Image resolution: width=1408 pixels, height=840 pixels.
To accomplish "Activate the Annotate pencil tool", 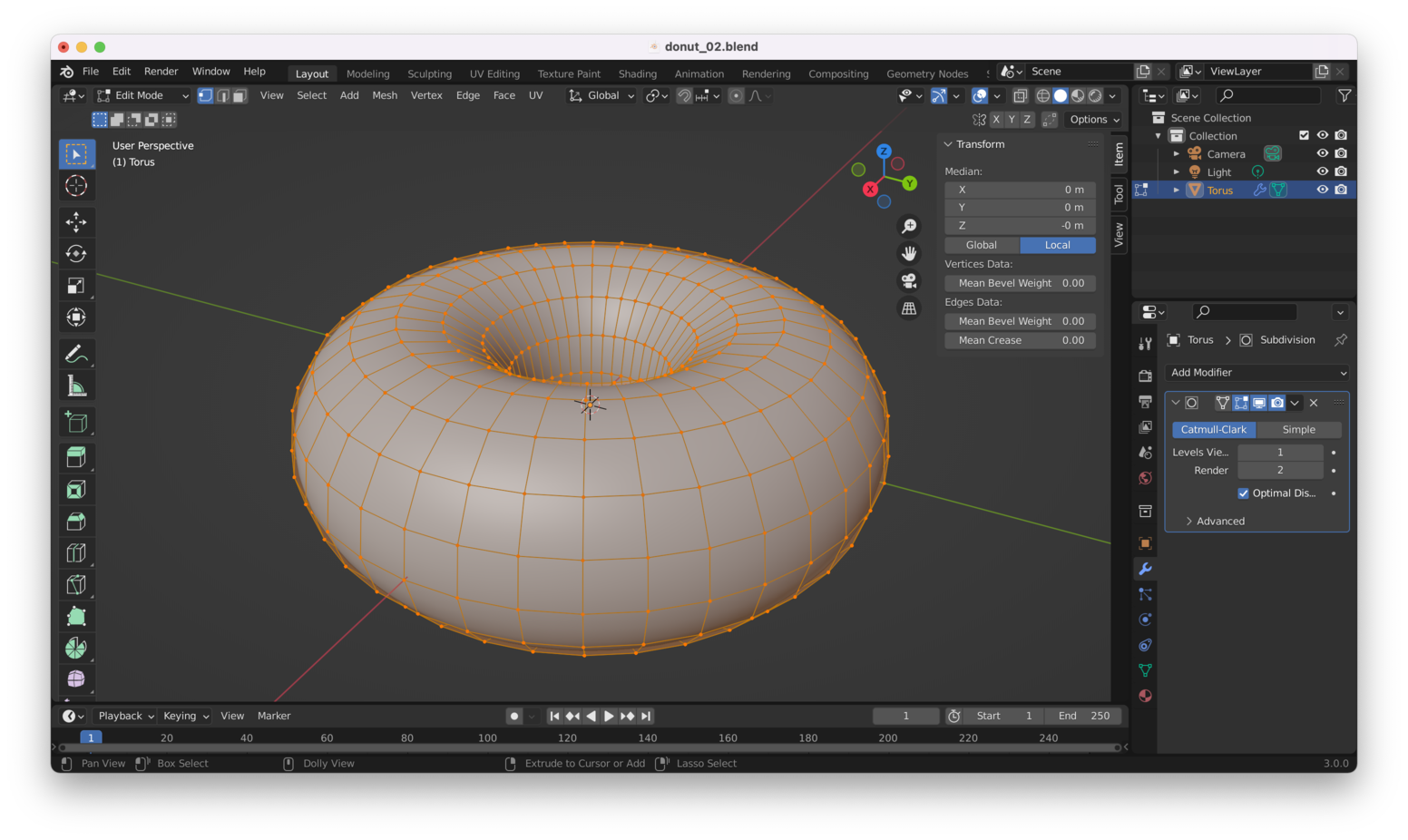I will click(x=76, y=354).
